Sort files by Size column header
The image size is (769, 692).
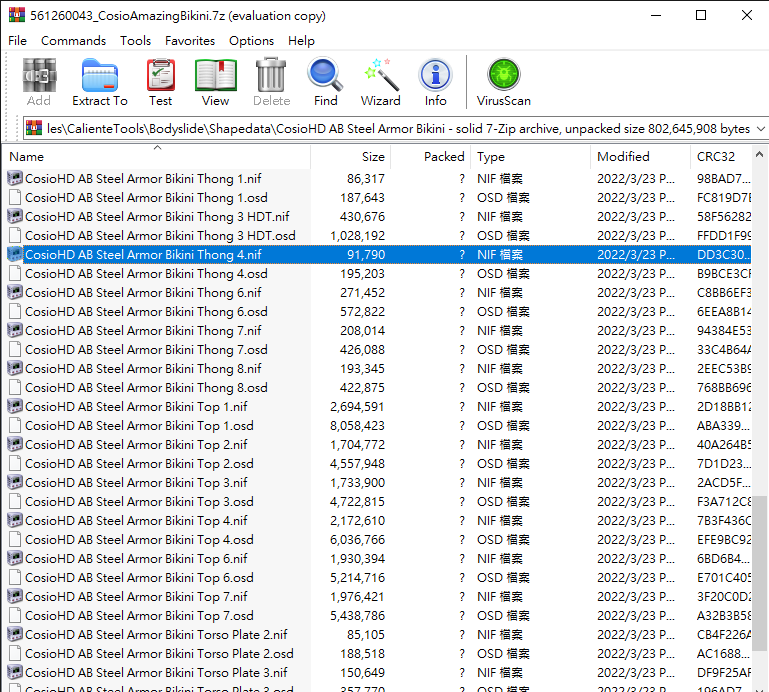351,156
